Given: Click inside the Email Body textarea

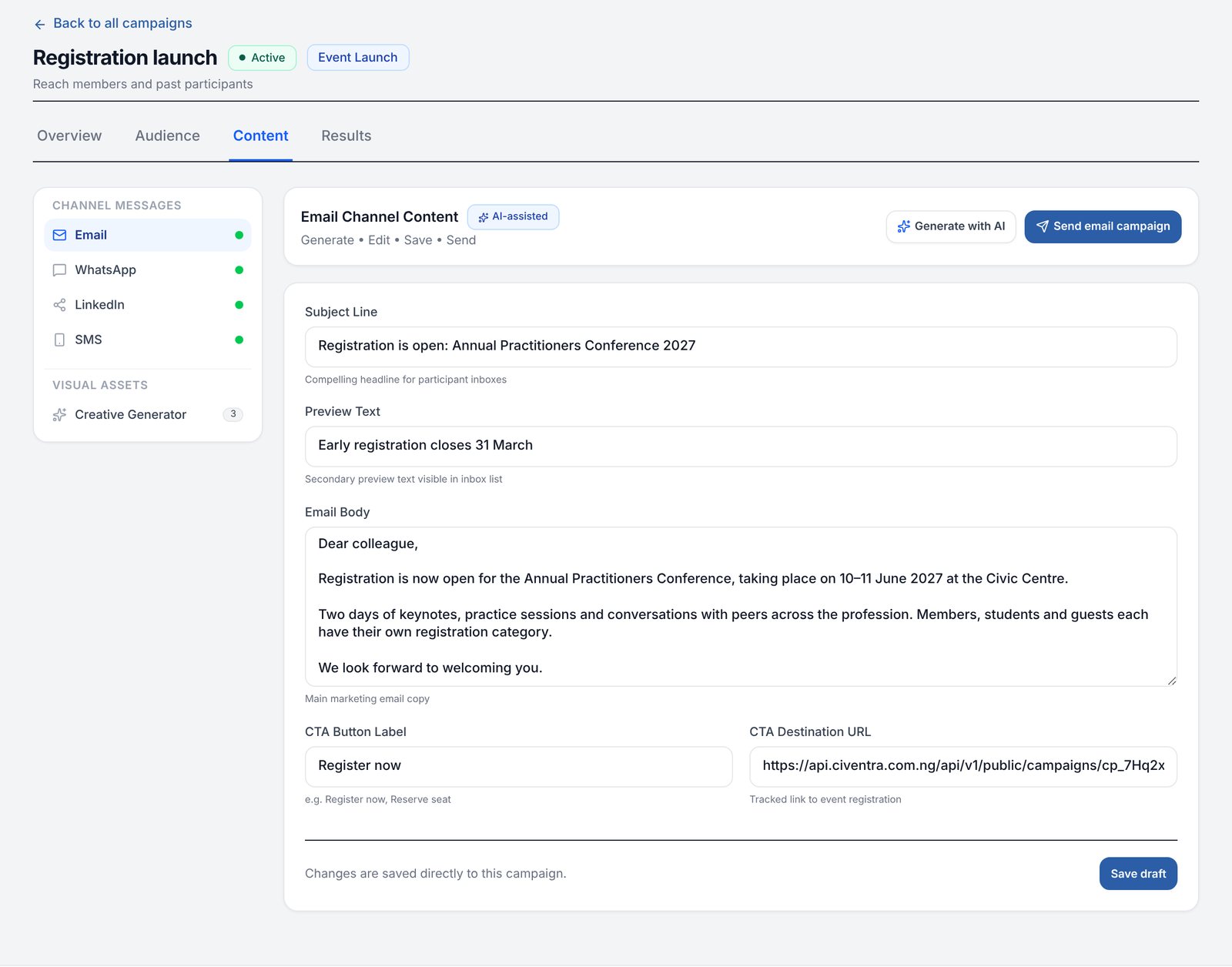Looking at the screenshot, I should [741, 607].
